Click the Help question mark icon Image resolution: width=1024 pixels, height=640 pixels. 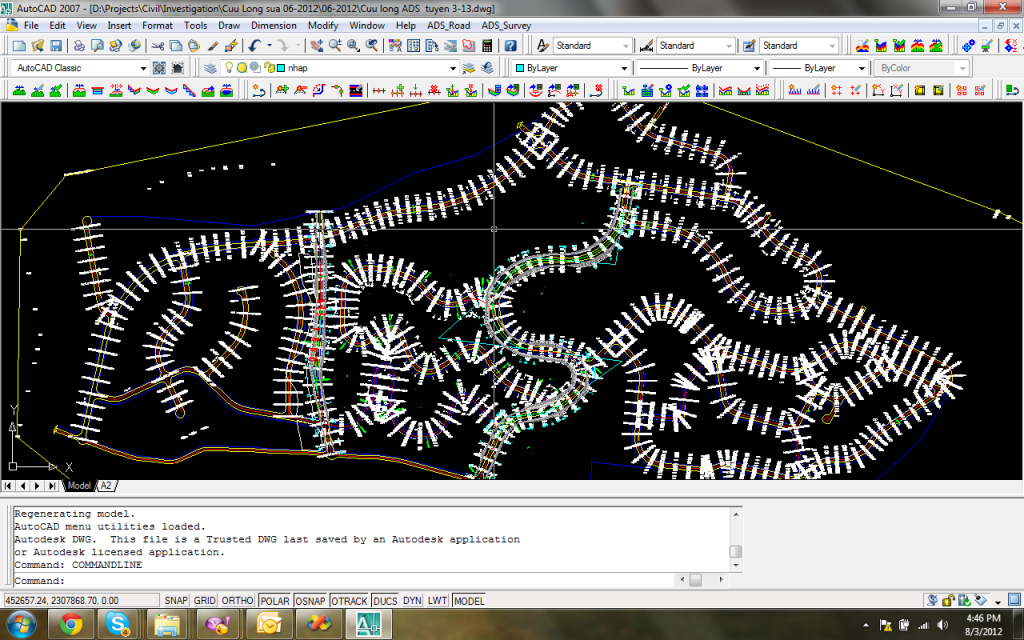(x=510, y=46)
